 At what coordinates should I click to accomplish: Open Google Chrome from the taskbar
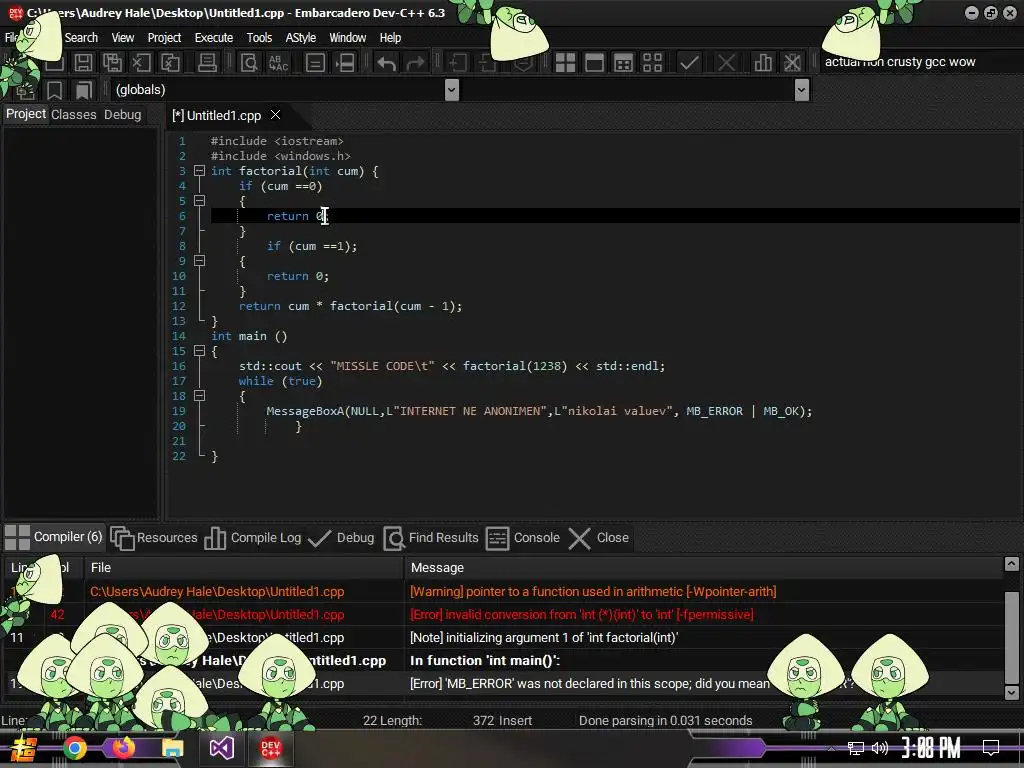74,748
